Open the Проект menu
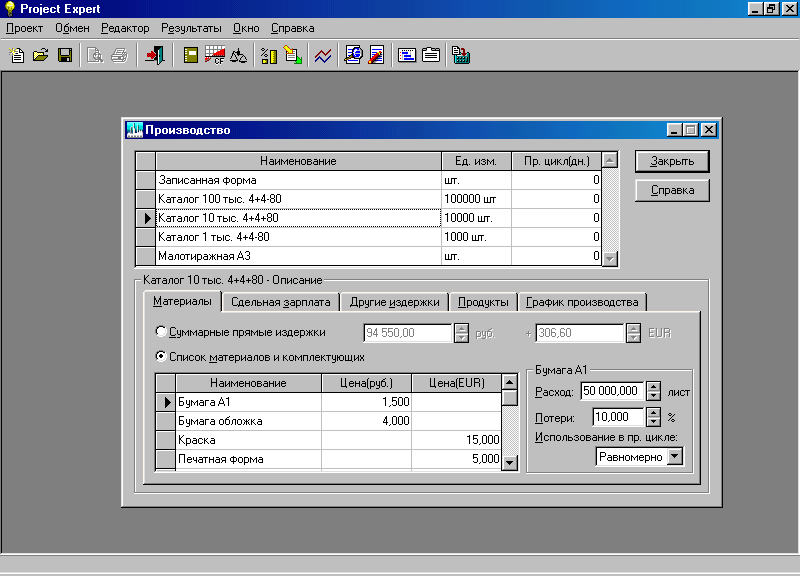This screenshot has width=800, height=576. (24, 28)
